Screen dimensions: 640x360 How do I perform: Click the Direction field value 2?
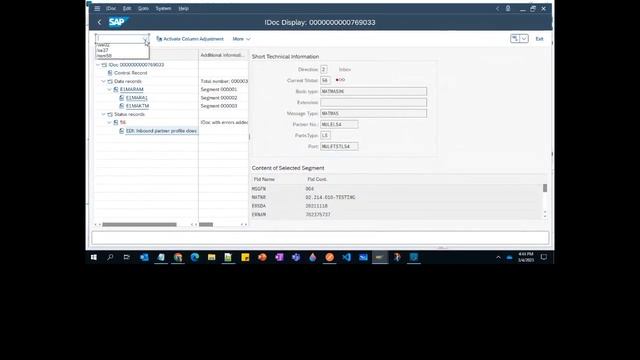pyautogui.click(x=324, y=69)
